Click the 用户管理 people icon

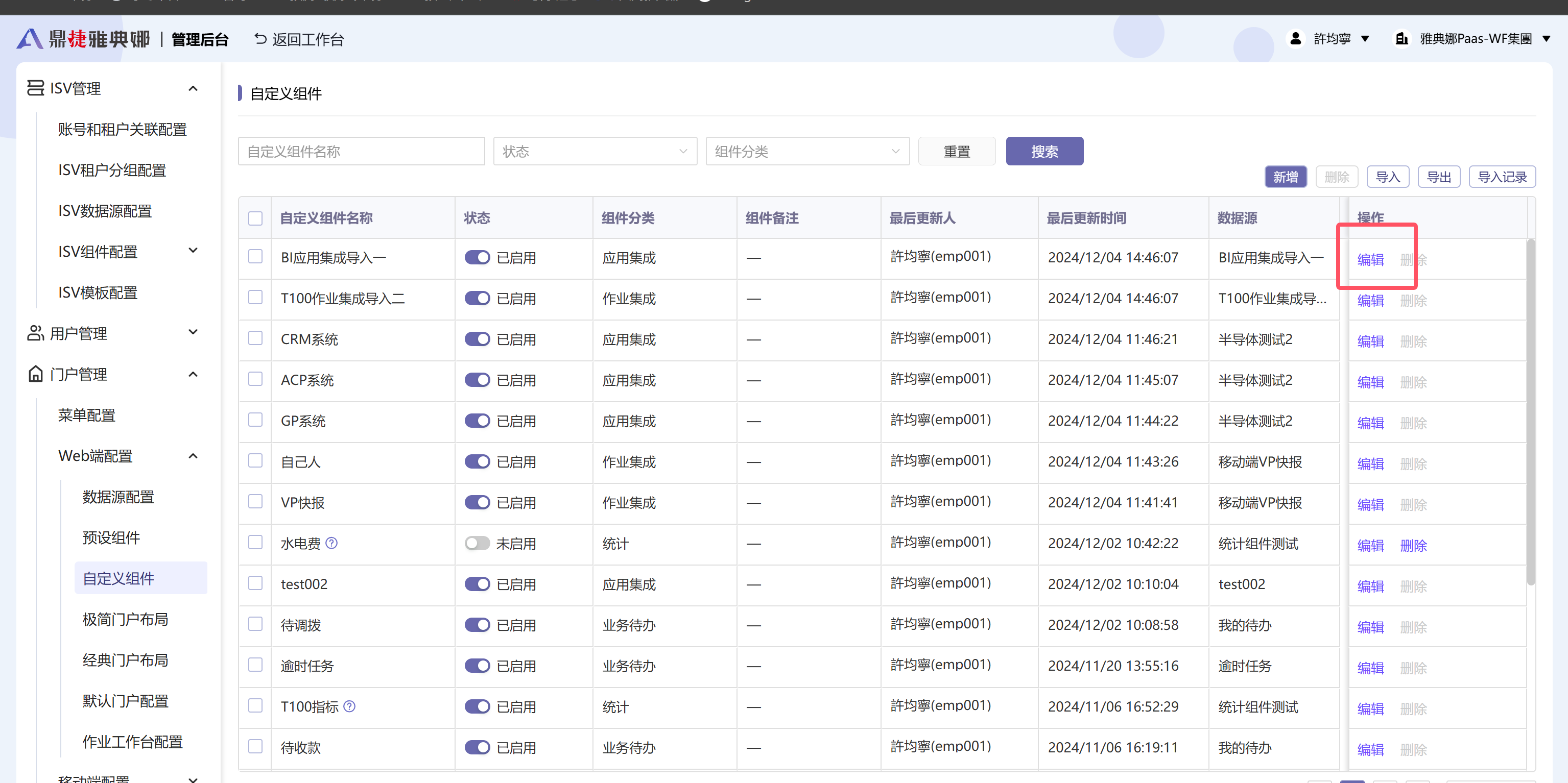(35, 333)
